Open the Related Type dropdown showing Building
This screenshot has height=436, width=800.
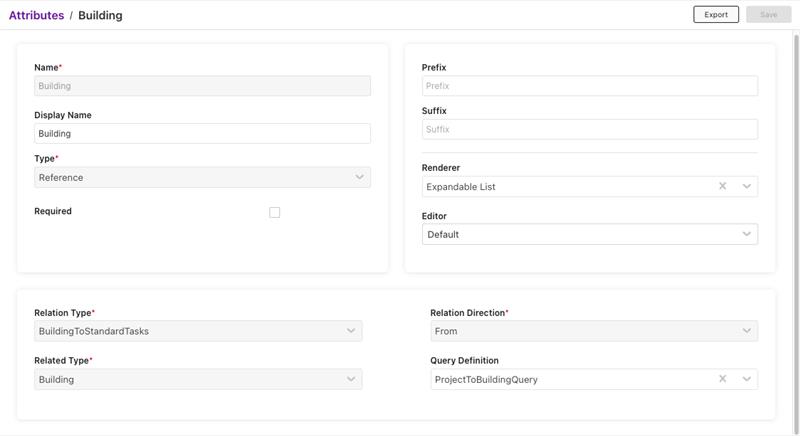[198, 379]
